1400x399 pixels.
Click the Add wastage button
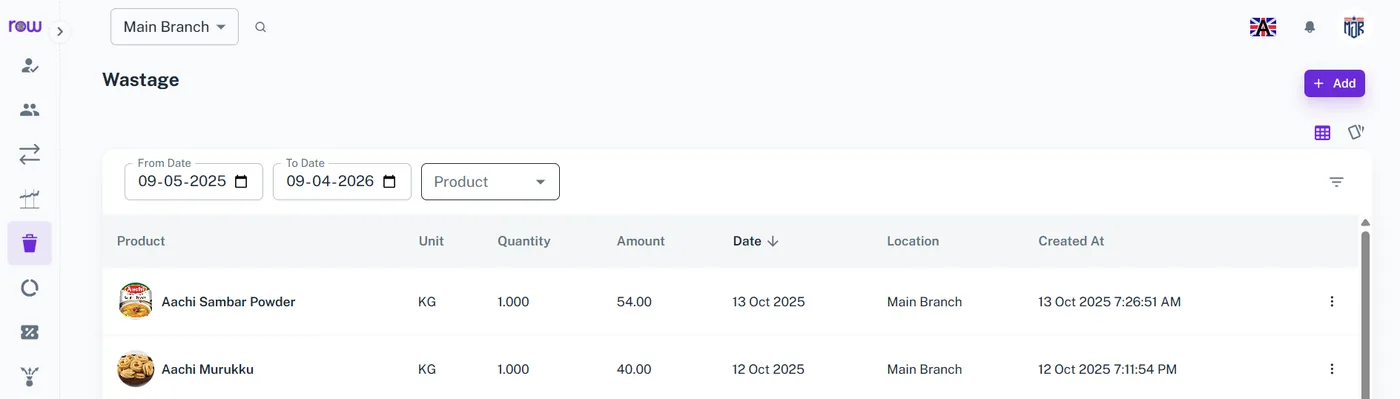(1334, 83)
